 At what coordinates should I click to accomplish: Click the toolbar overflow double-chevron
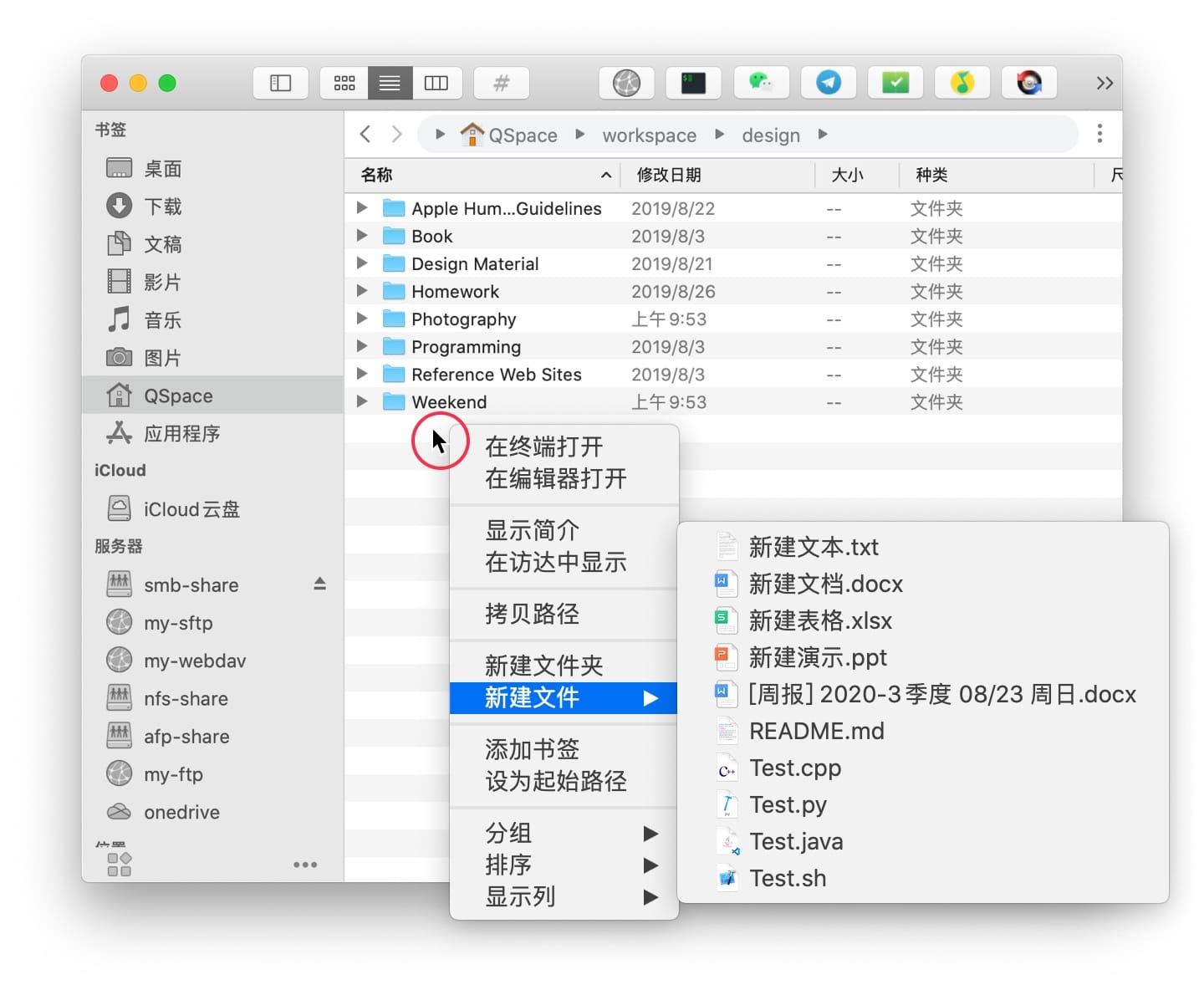[x=1104, y=83]
